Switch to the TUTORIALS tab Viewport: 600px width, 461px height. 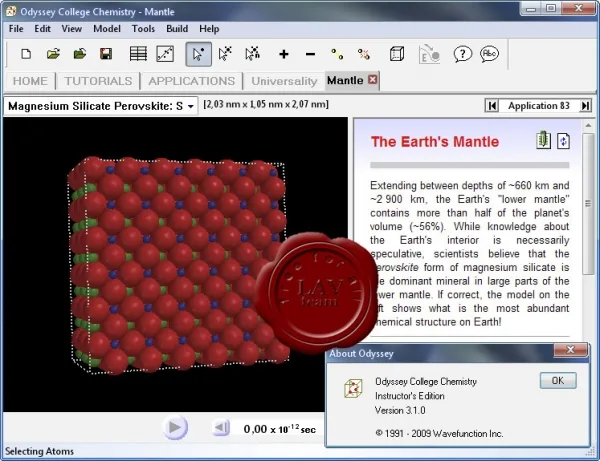point(98,81)
